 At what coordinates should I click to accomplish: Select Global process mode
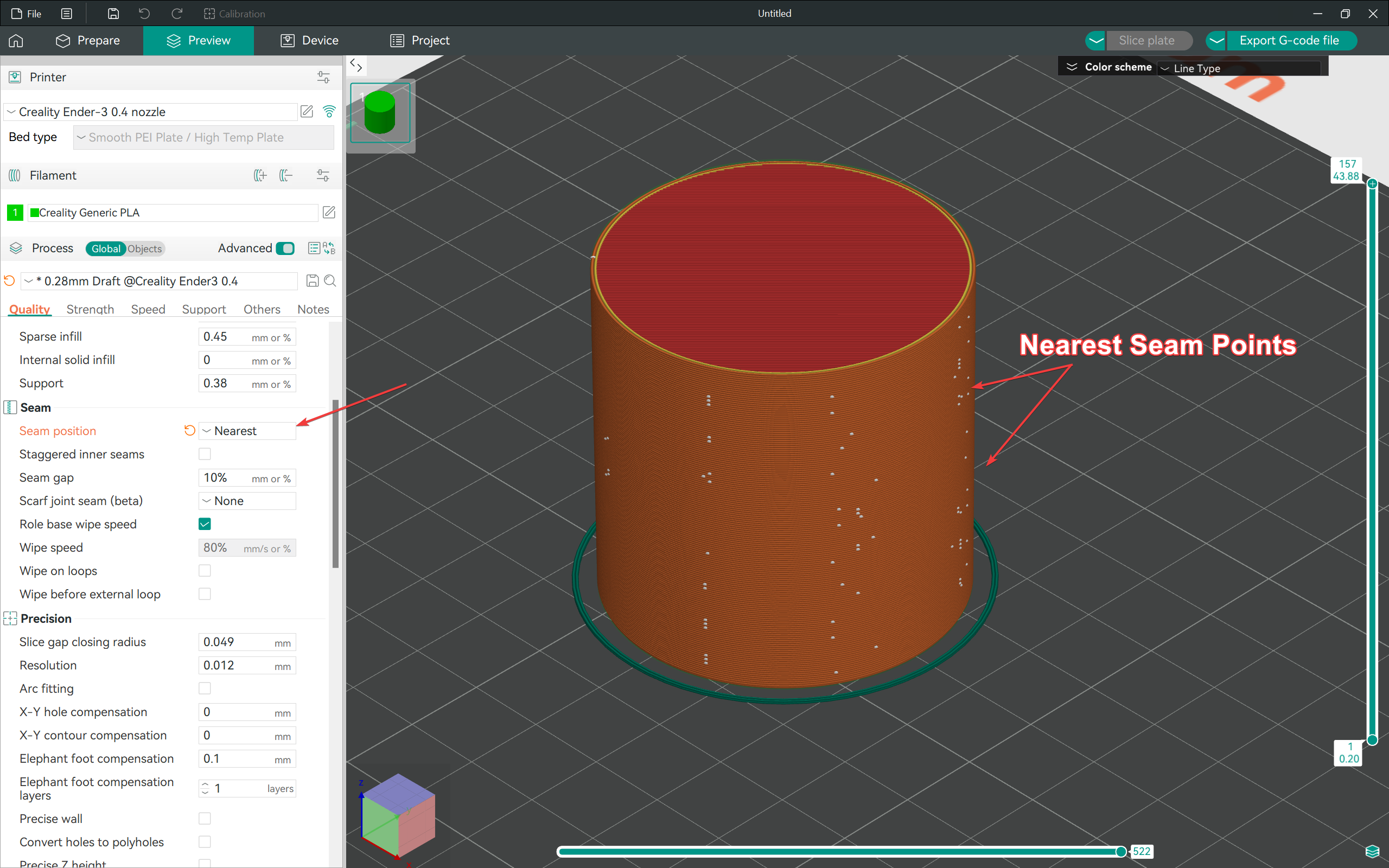click(106, 248)
